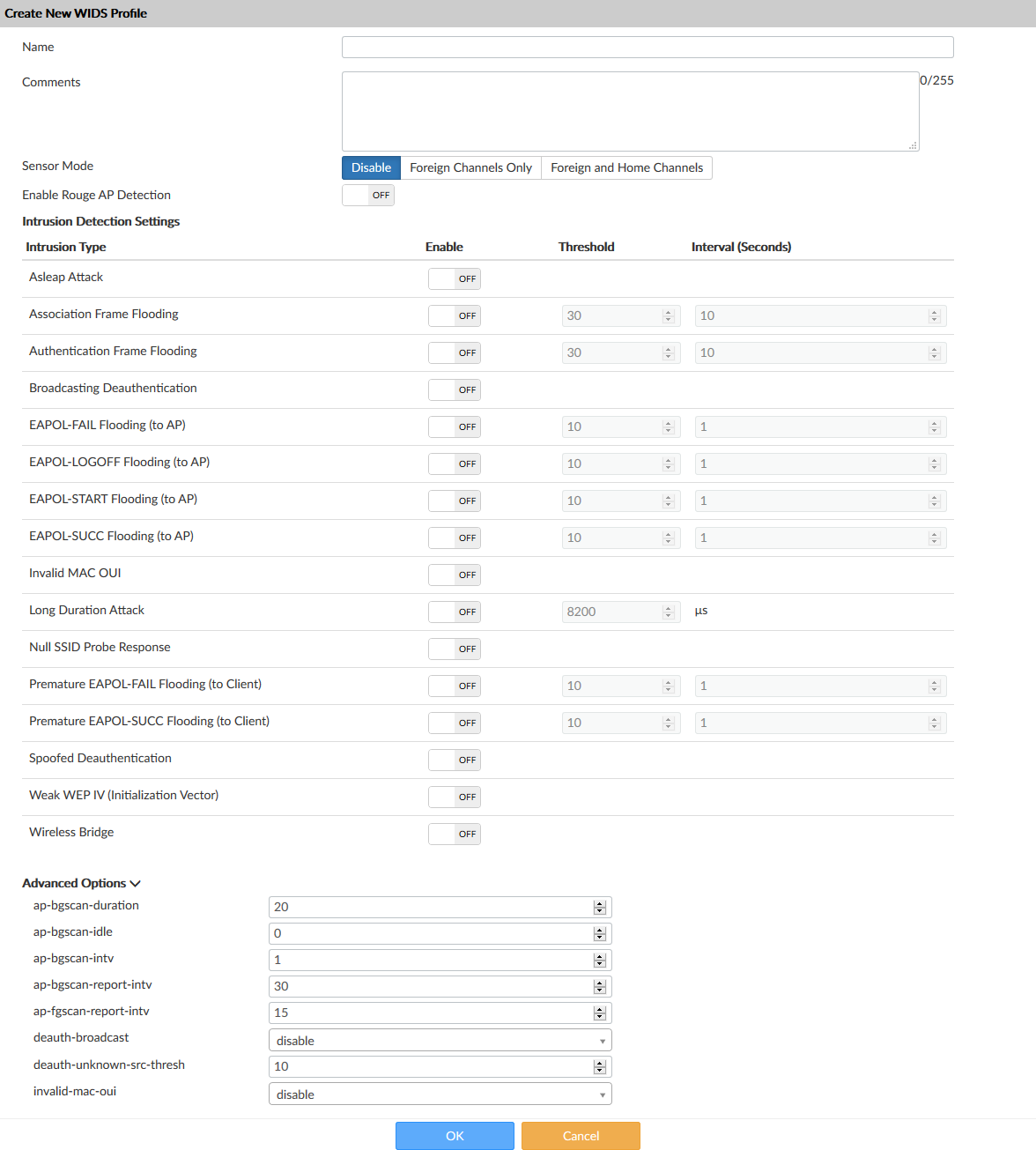Enable Association Frame Flooding toggle

point(455,315)
